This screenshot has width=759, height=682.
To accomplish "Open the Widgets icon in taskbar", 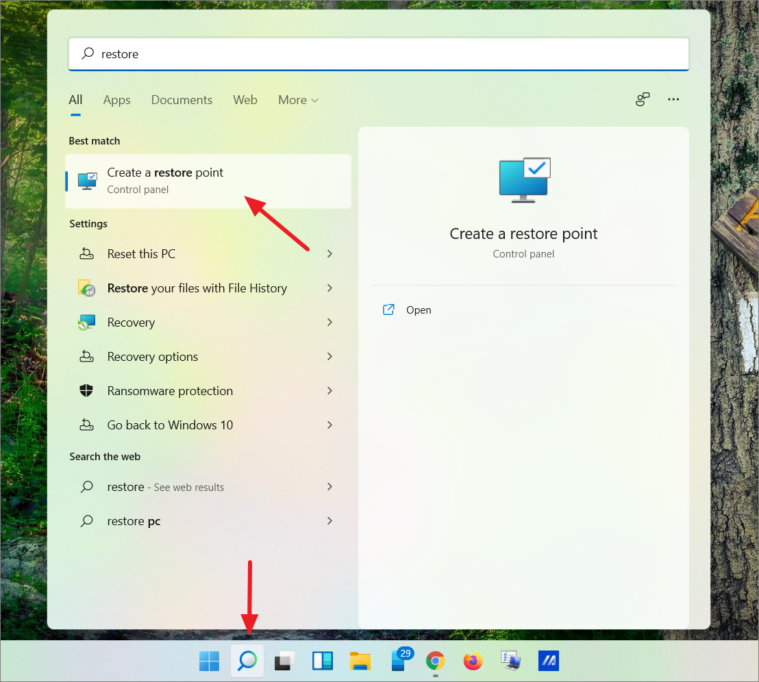I will tap(322, 661).
